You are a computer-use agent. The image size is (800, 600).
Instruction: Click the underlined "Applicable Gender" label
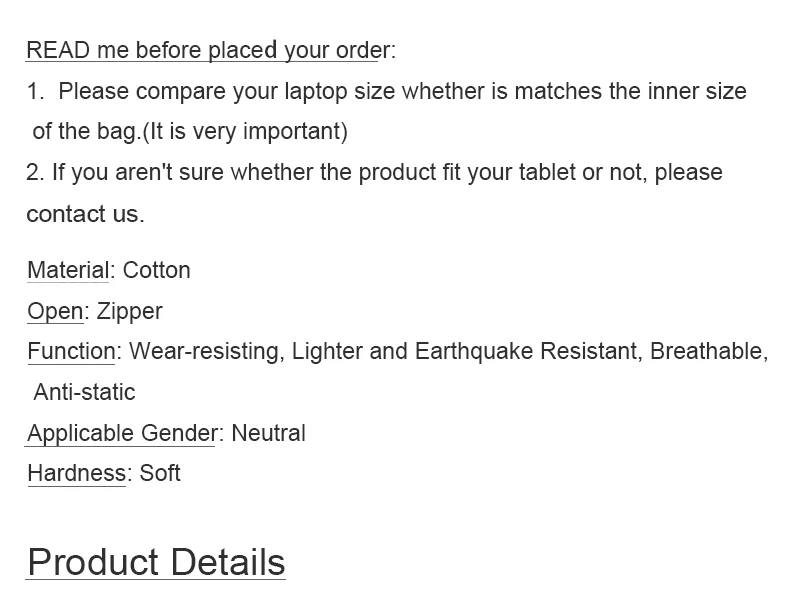122,433
